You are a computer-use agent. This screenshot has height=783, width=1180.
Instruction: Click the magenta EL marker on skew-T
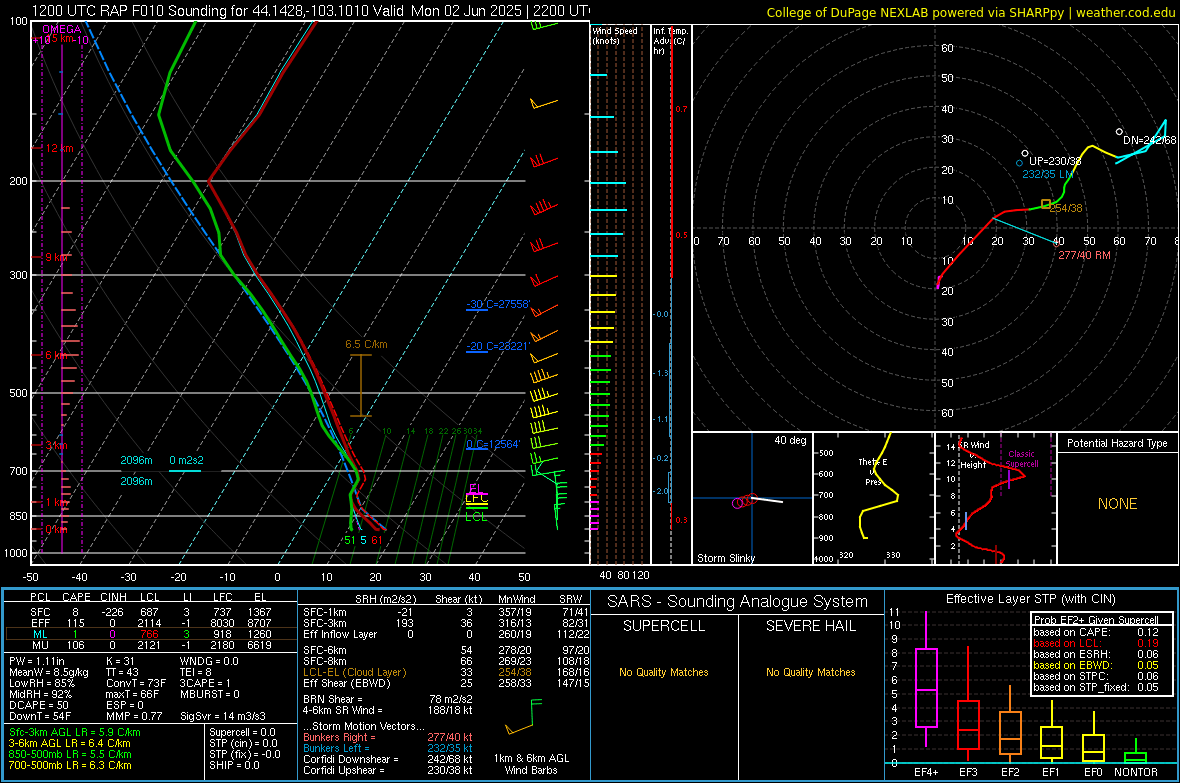point(475,488)
